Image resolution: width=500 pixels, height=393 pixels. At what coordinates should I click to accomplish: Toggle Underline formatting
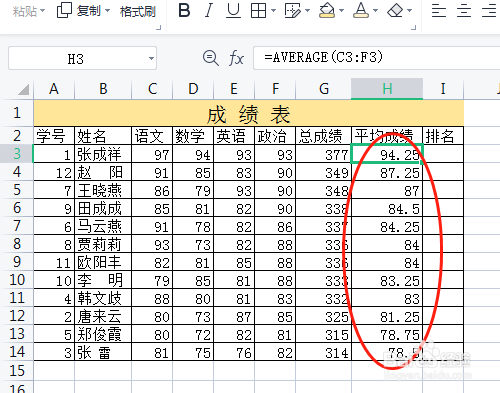point(233,10)
